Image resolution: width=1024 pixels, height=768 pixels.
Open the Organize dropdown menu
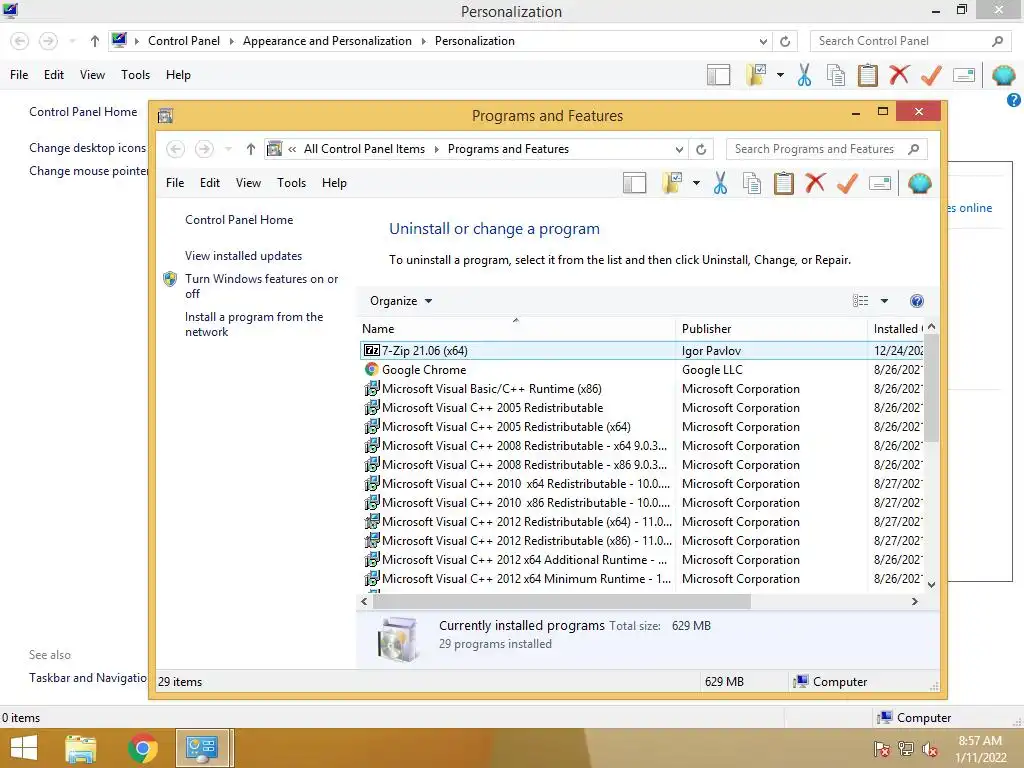(x=401, y=301)
